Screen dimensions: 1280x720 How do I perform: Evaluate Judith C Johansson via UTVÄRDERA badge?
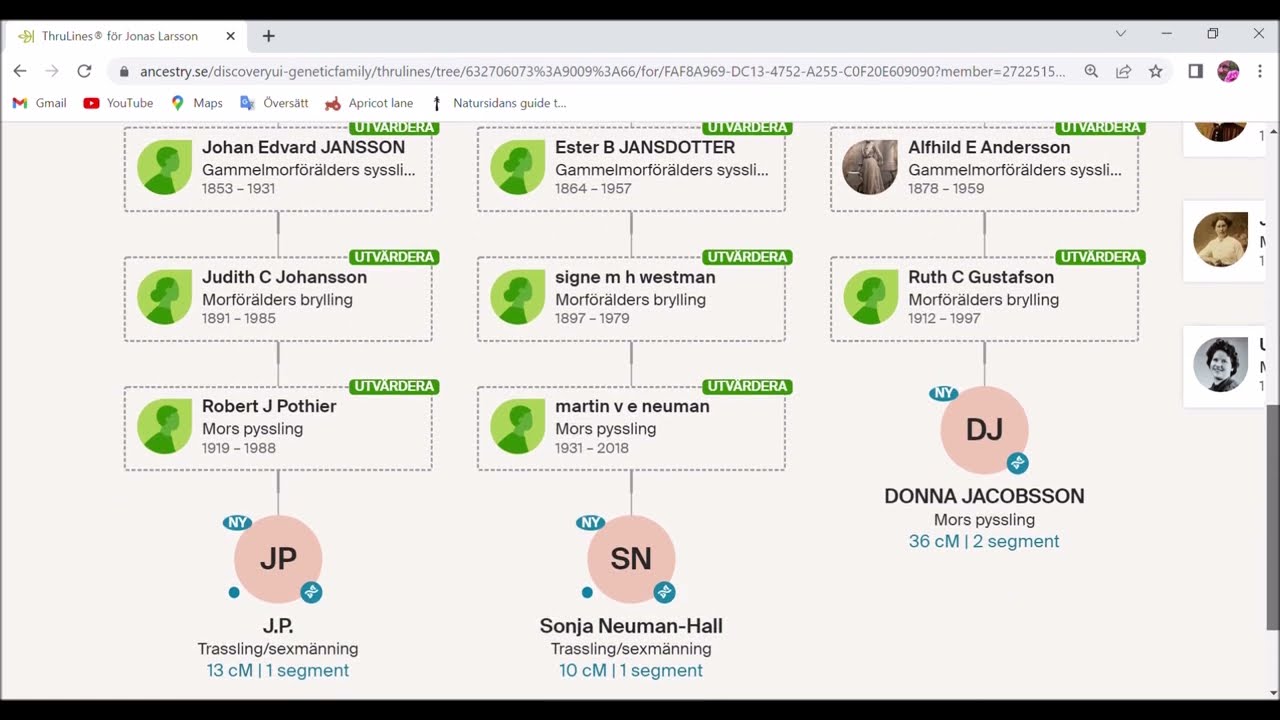(394, 257)
